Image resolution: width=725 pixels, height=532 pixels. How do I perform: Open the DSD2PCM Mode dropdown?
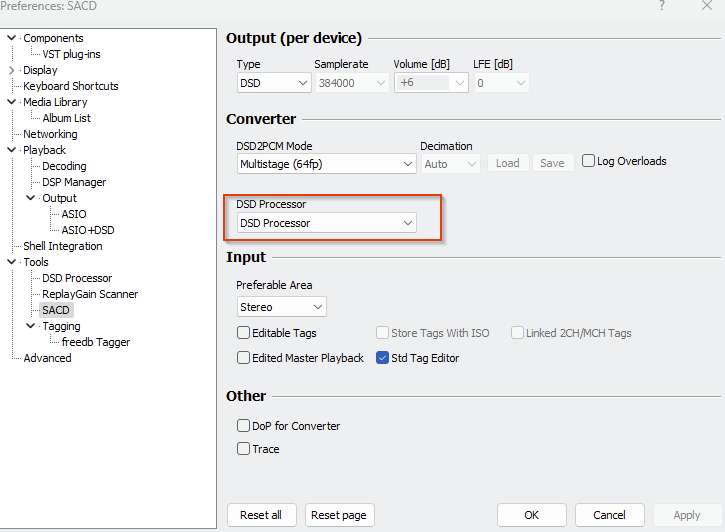click(x=326, y=163)
